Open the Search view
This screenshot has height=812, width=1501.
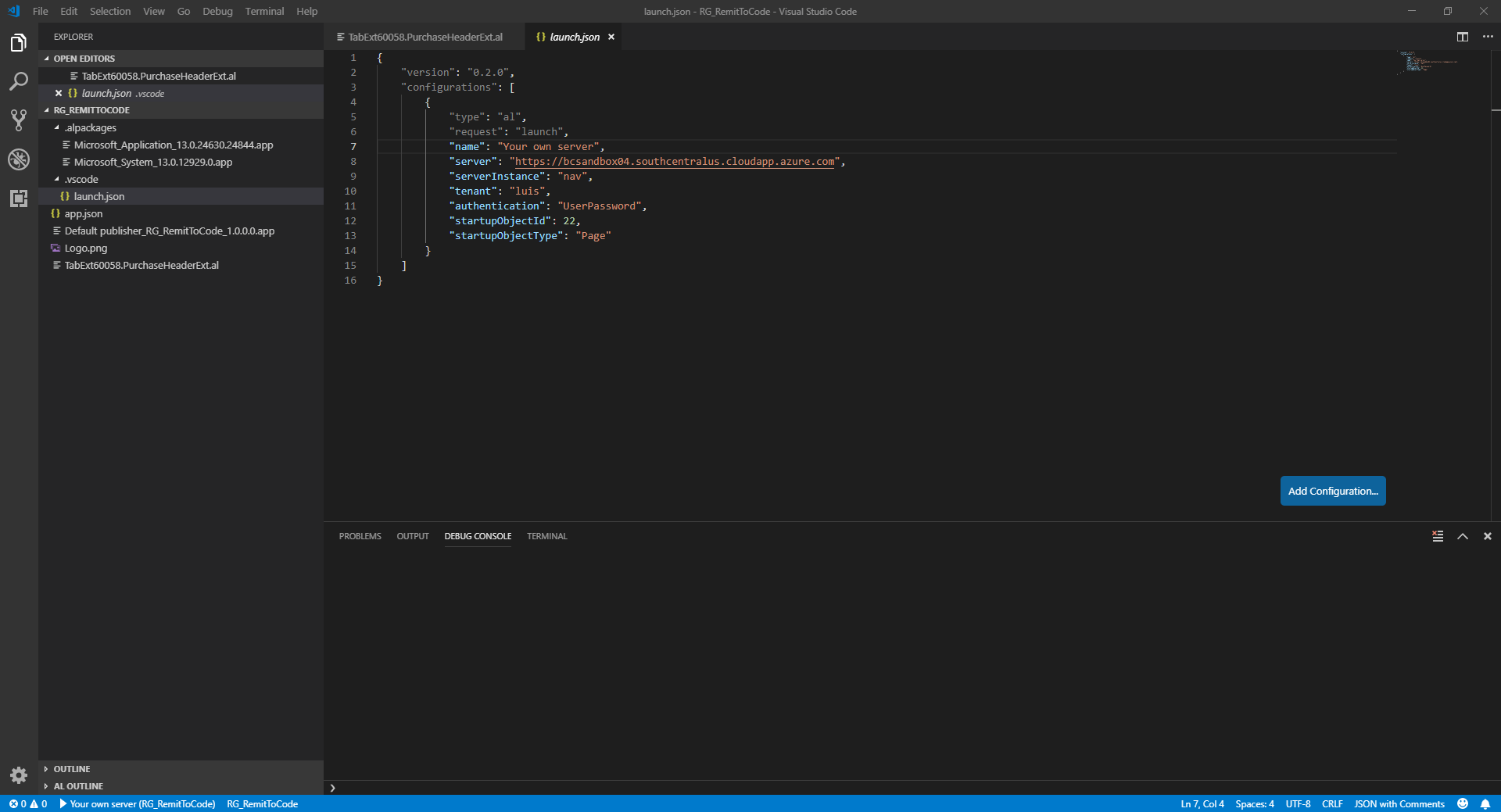19,80
